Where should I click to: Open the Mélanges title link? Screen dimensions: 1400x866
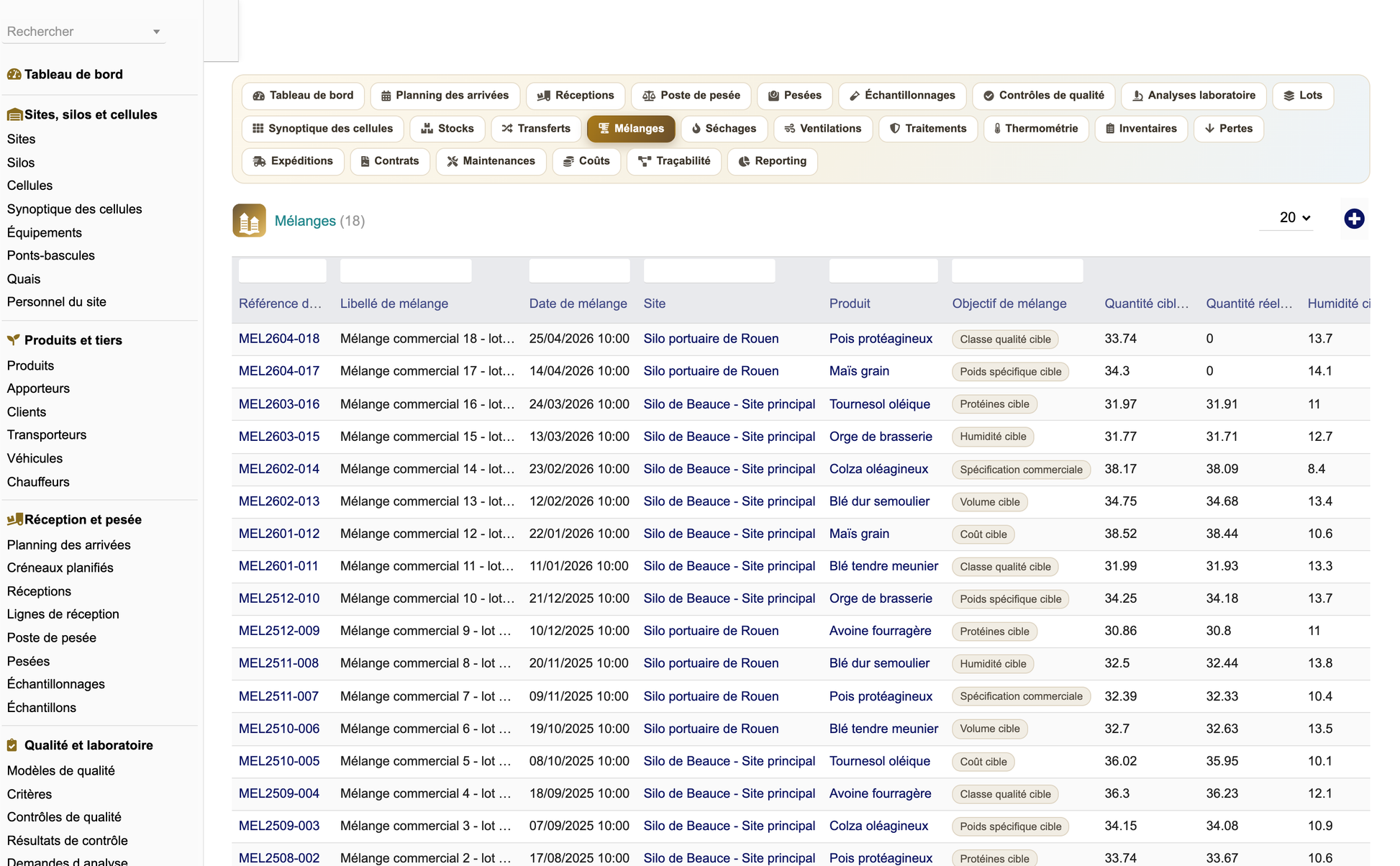[305, 221]
